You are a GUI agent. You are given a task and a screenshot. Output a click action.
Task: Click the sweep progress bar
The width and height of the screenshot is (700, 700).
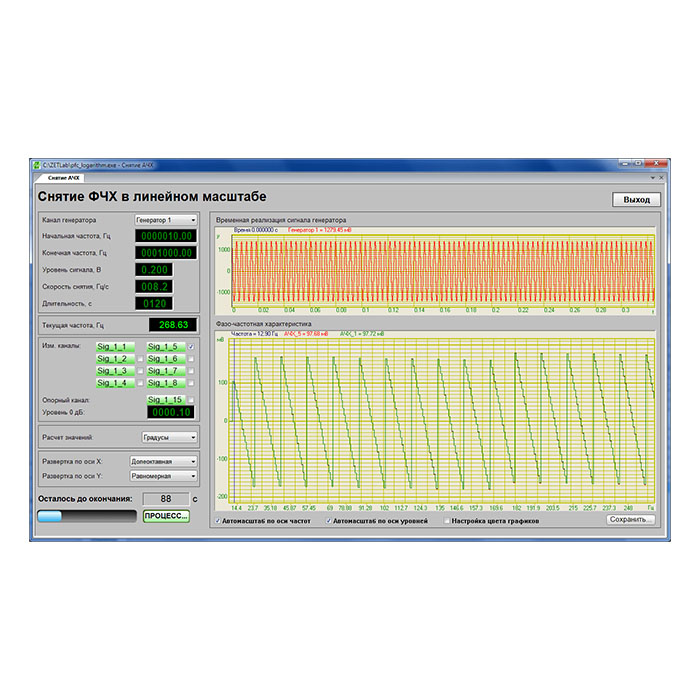(x=87, y=516)
